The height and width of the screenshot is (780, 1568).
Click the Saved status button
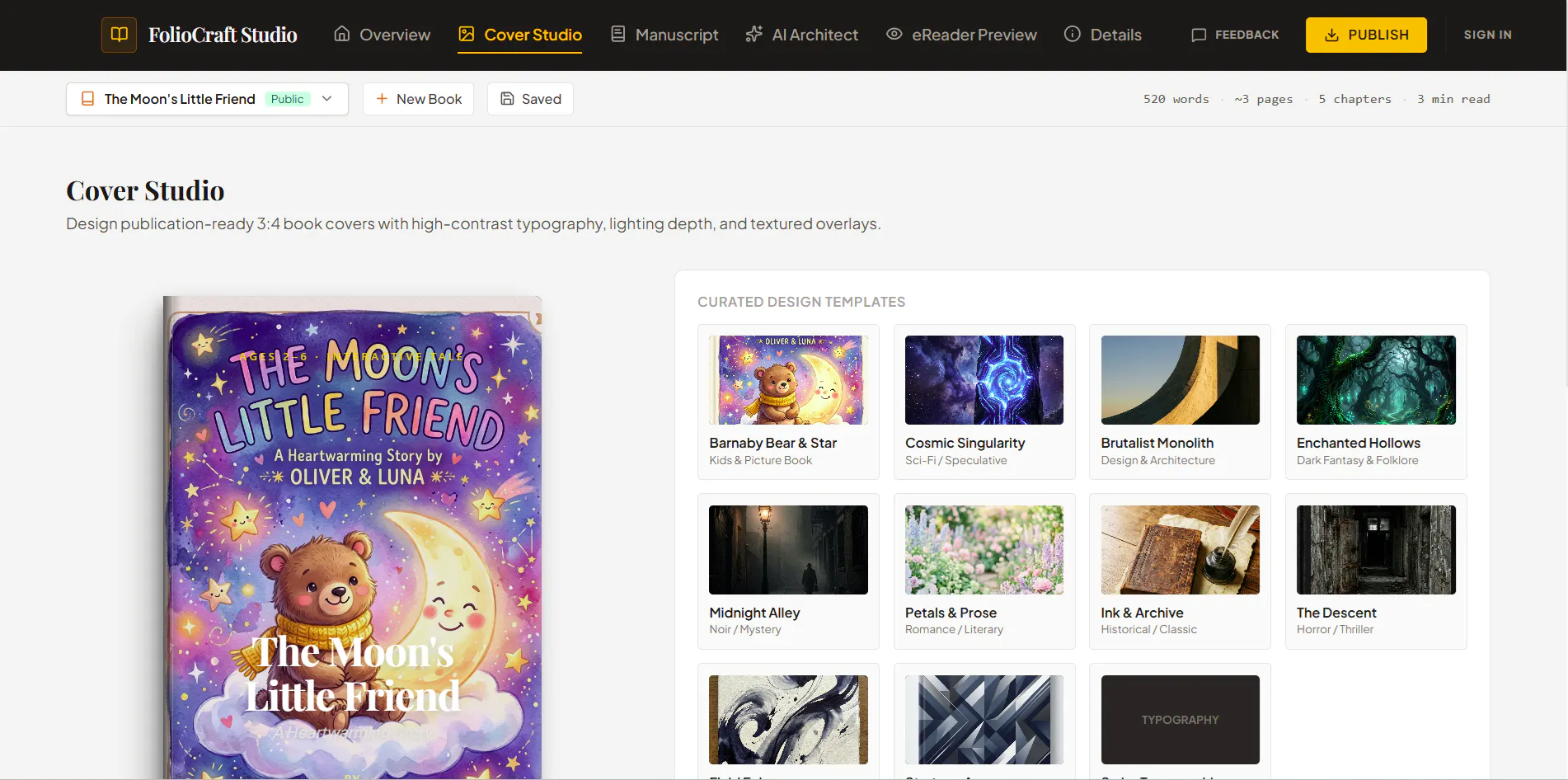pos(530,99)
